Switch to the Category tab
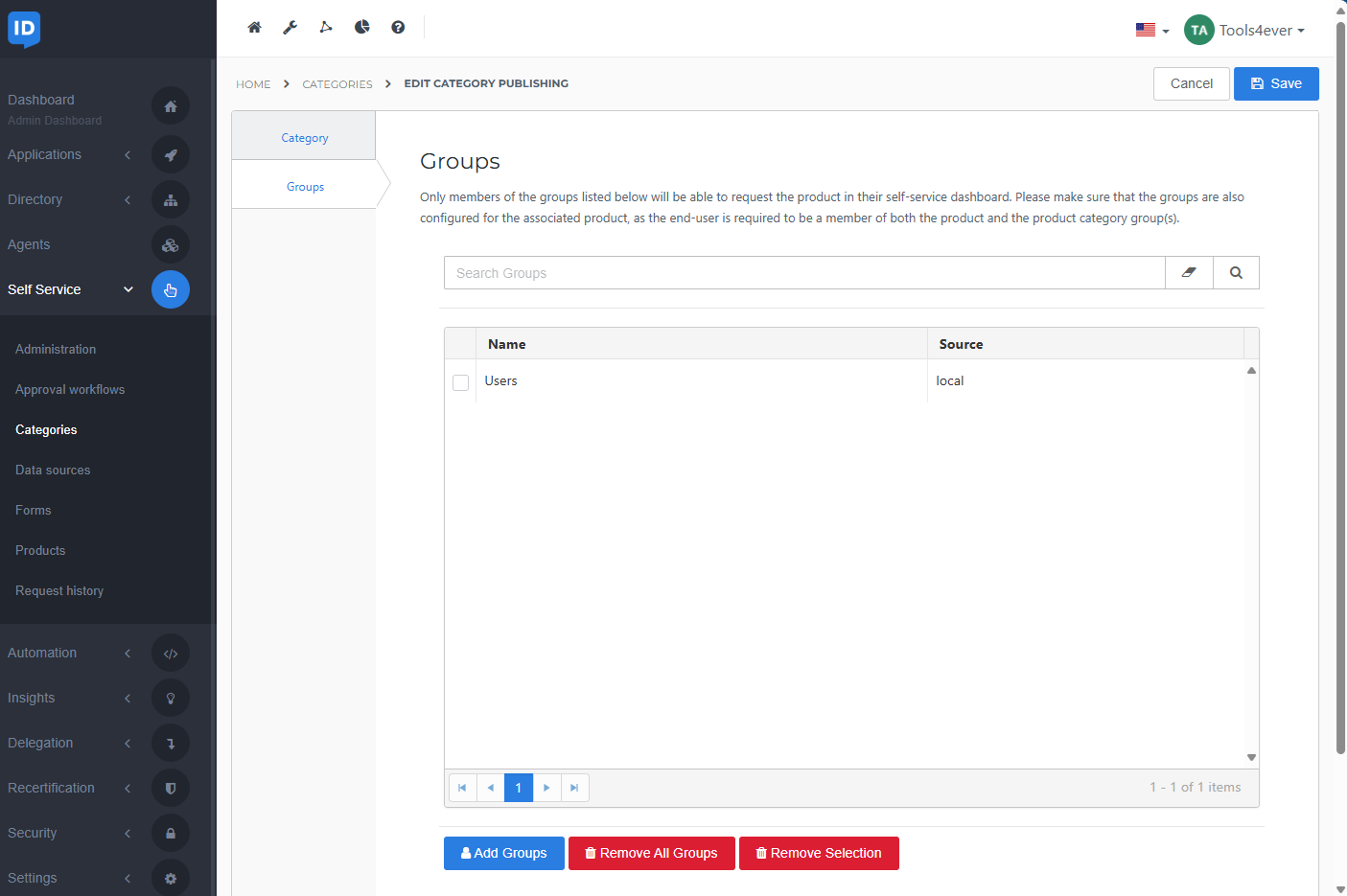The width and height of the screenshot is (1347, 896). point(304,138)
